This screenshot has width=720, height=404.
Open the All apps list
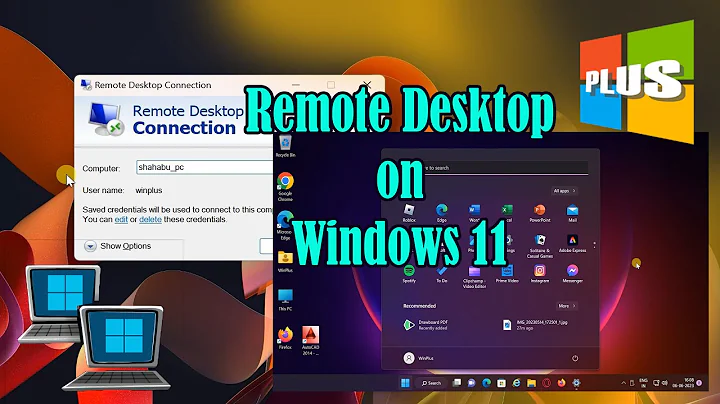point(564,191)
